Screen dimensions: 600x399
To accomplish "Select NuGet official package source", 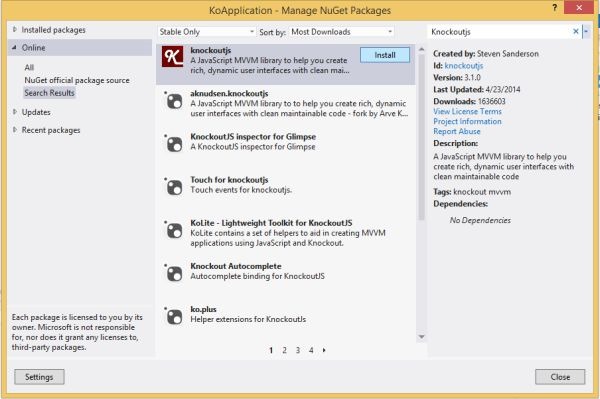I will [x=77, y=80].
